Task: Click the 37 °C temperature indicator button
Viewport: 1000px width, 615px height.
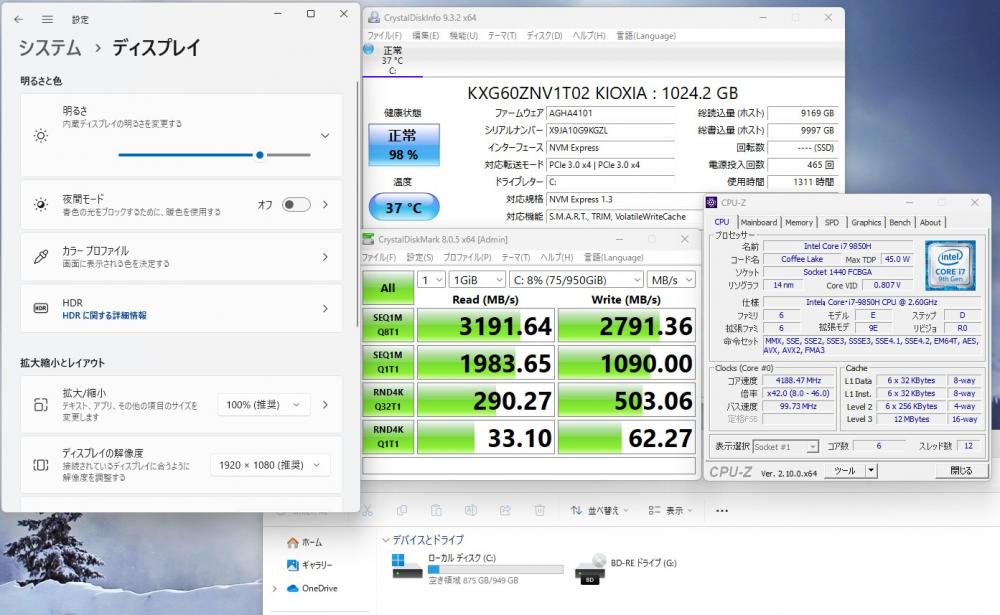Action: 404,207
